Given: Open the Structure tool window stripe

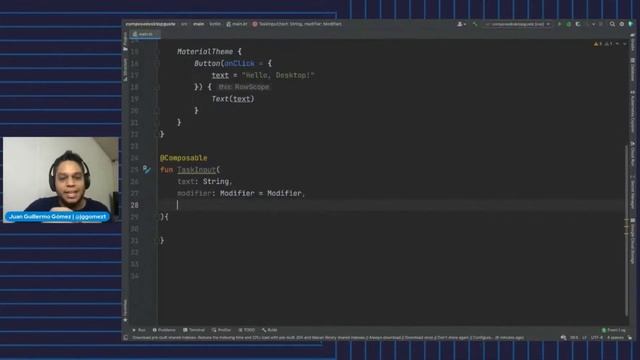Looking at the screenshot, I should tap(125, 69).
